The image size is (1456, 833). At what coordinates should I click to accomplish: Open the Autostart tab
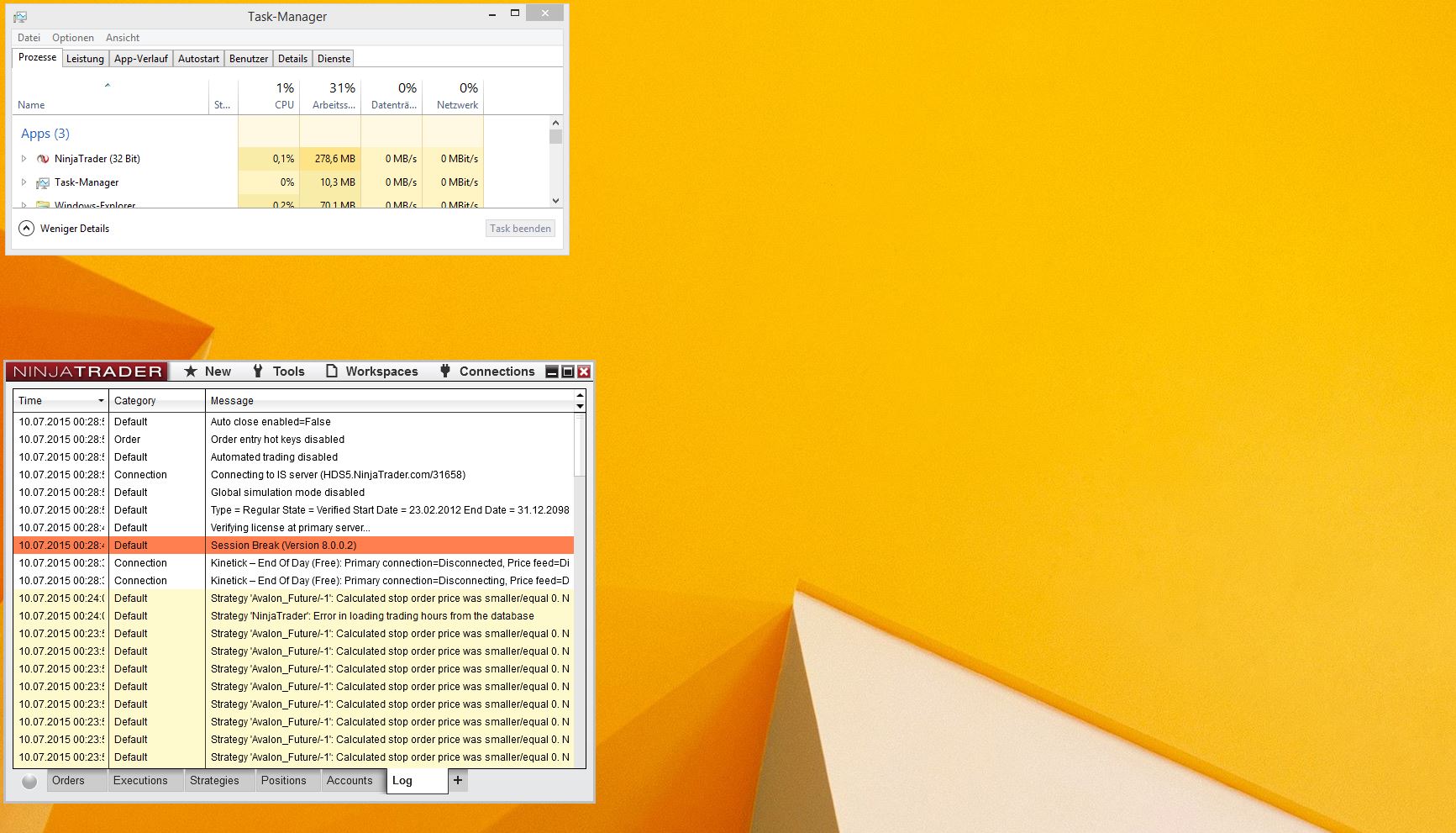198,59
